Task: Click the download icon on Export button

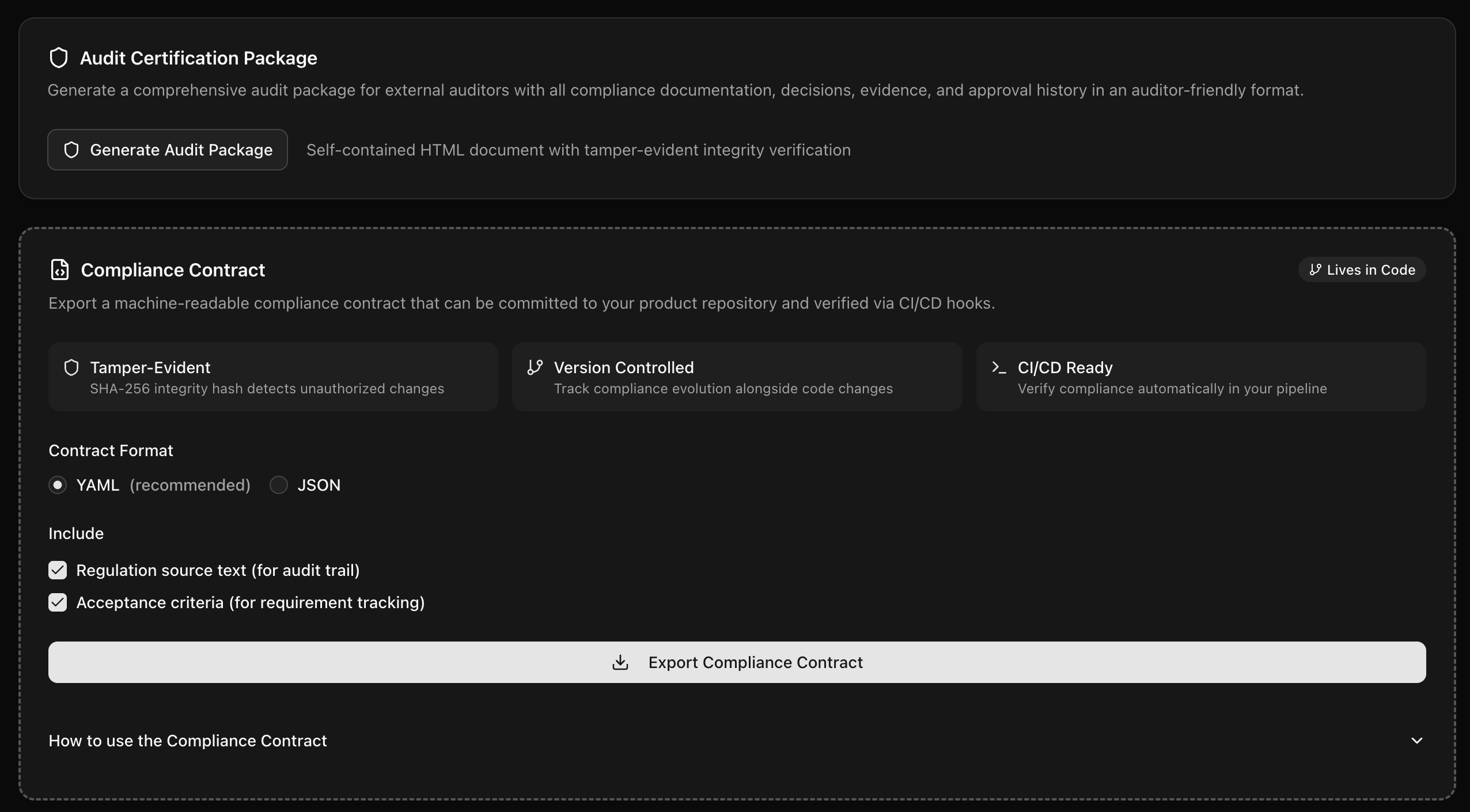Action: (620, 662)
